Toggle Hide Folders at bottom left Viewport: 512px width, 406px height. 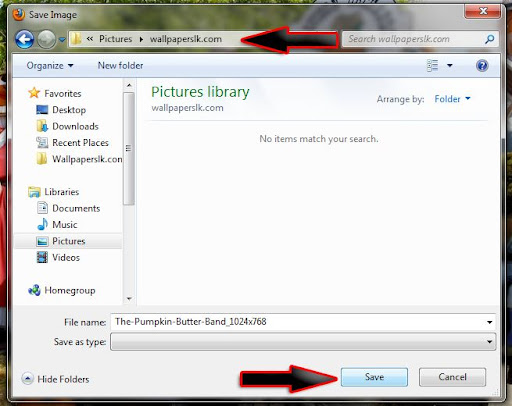click(55, 379)
